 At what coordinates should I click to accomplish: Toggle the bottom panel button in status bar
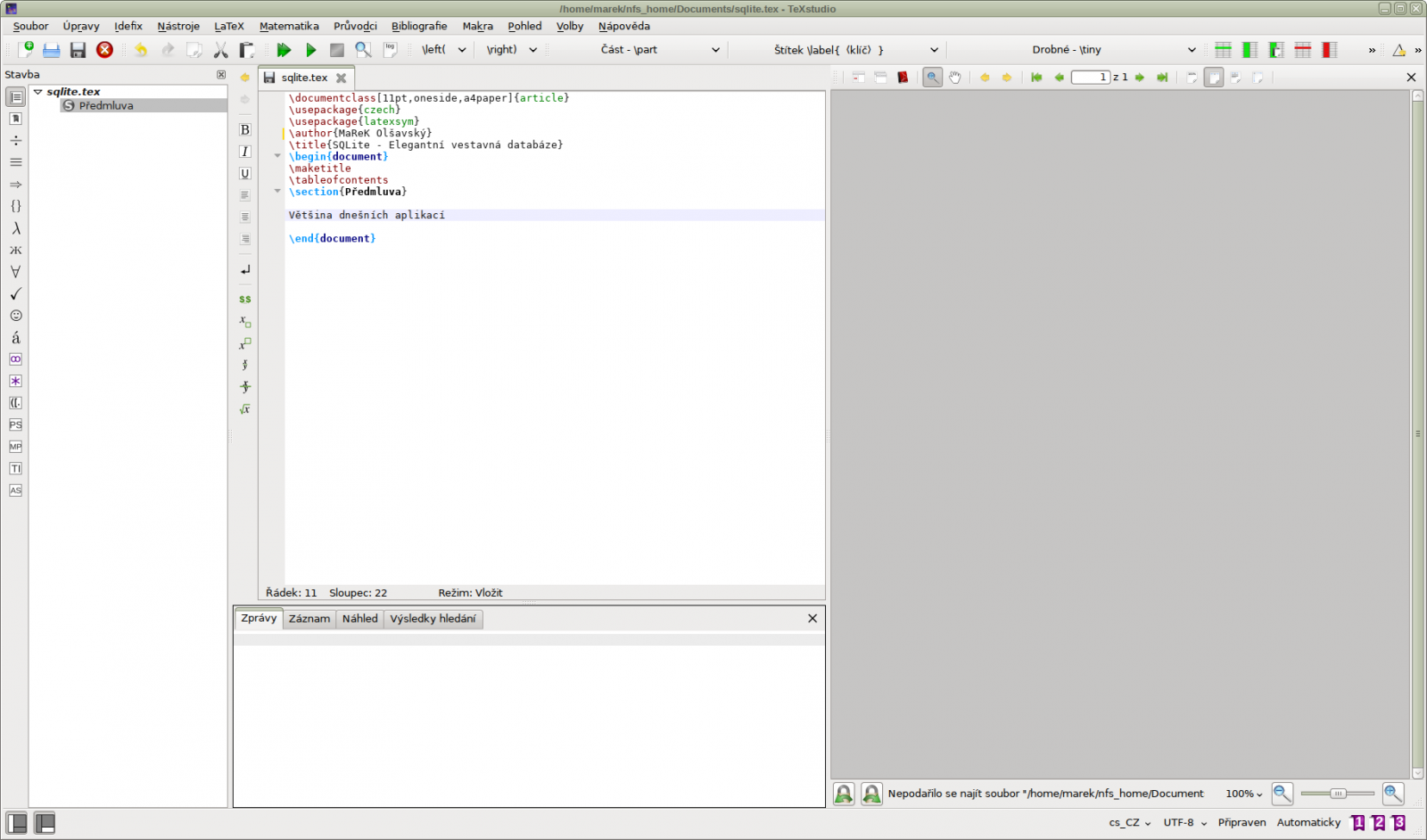(45, 823)
